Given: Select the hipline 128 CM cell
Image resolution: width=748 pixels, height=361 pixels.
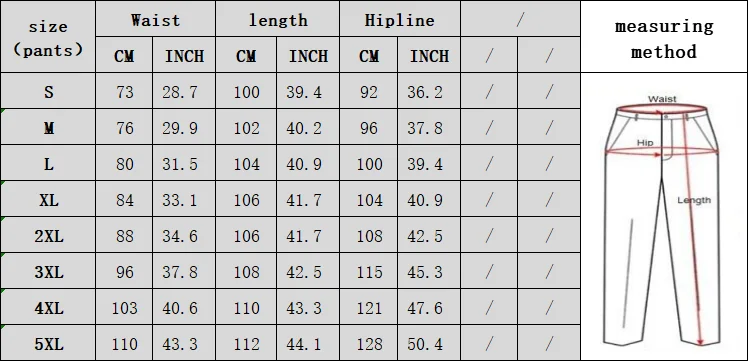Looking at the screenshot, I should [369, 343].
